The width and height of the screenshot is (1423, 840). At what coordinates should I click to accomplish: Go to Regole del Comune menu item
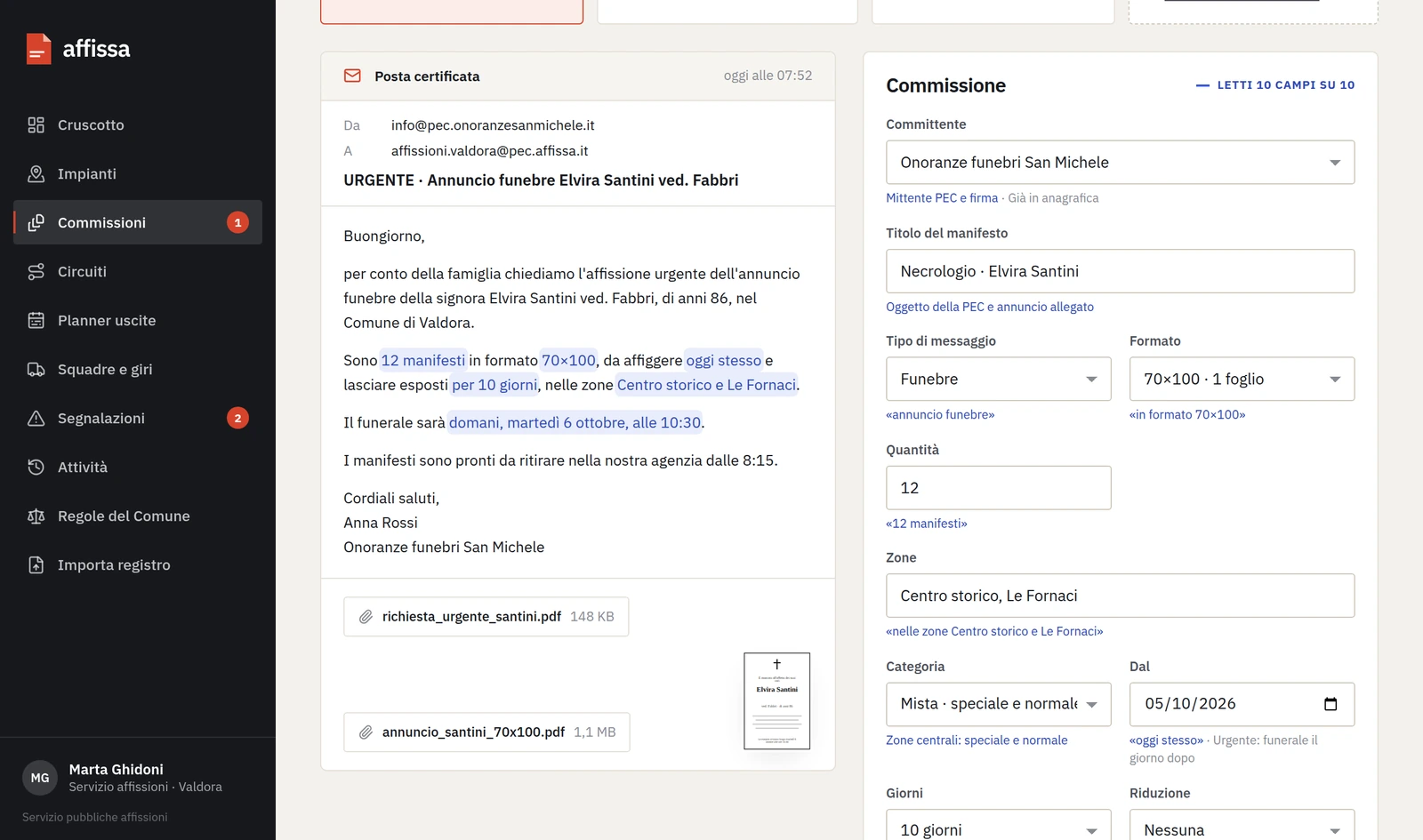(x=138, y=516)
